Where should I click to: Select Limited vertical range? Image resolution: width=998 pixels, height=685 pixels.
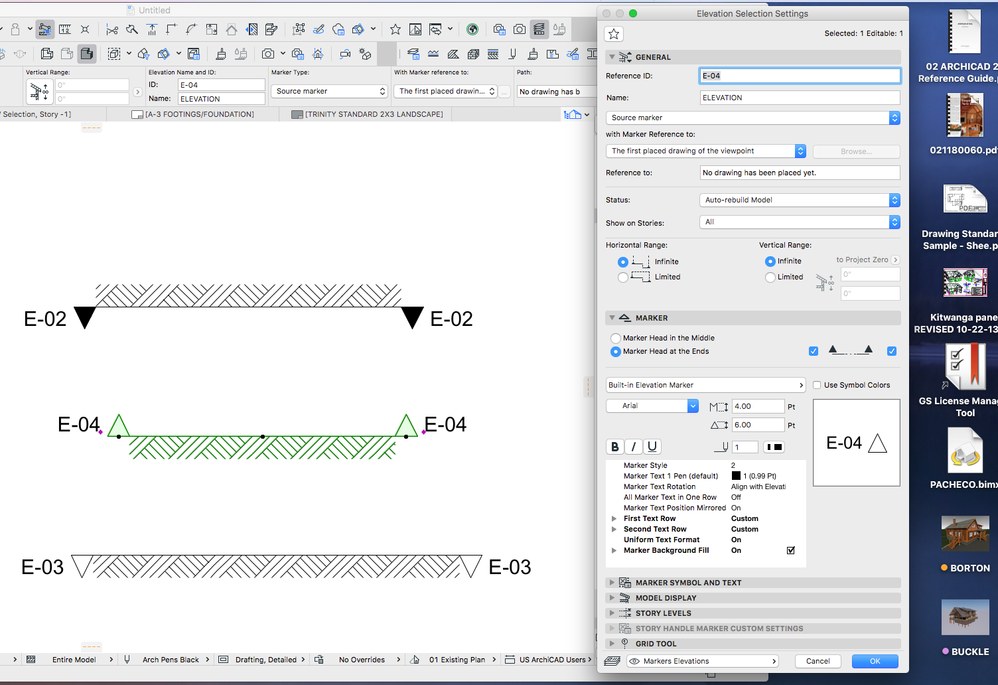(x=770, y=277)
